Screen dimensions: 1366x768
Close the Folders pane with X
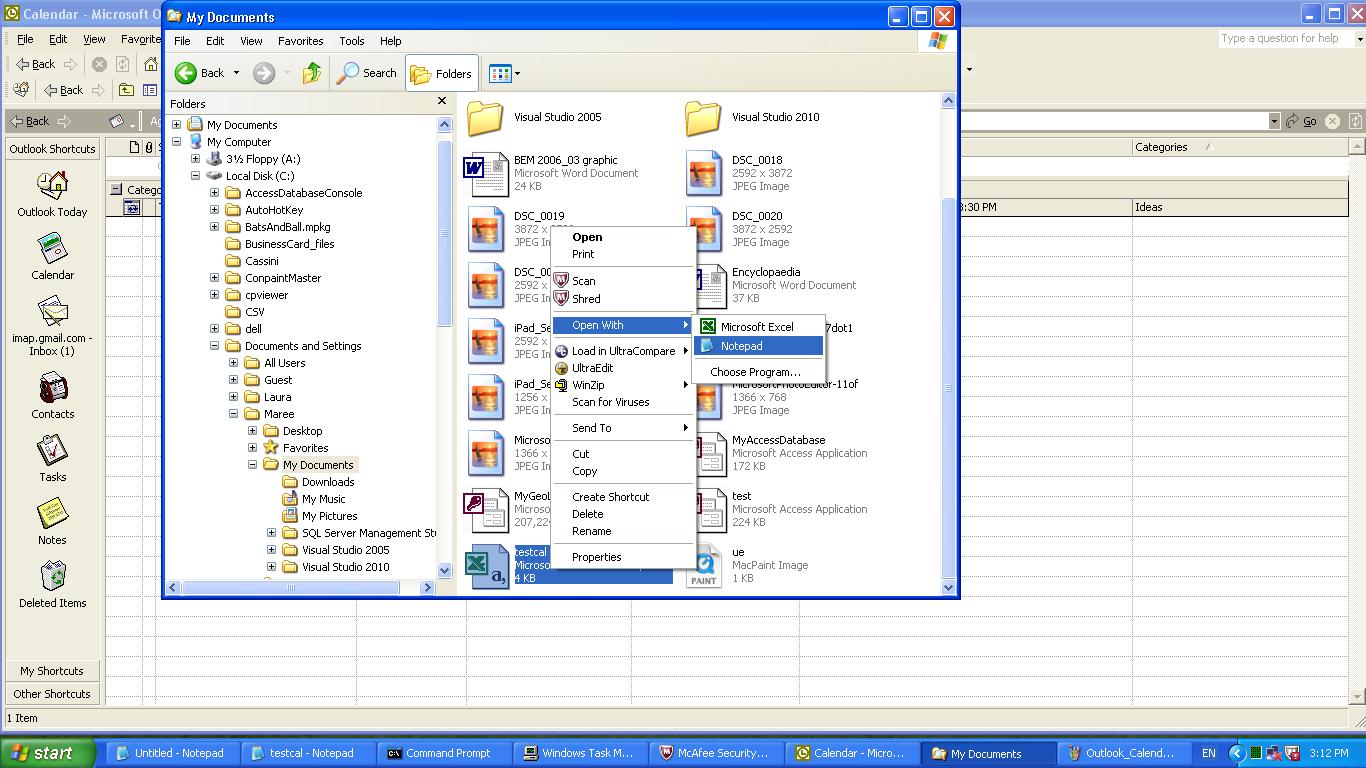(442, 101)
